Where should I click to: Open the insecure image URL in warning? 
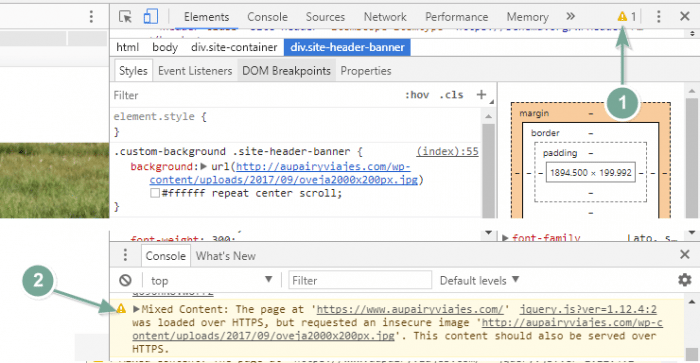(x=397, y=329)
